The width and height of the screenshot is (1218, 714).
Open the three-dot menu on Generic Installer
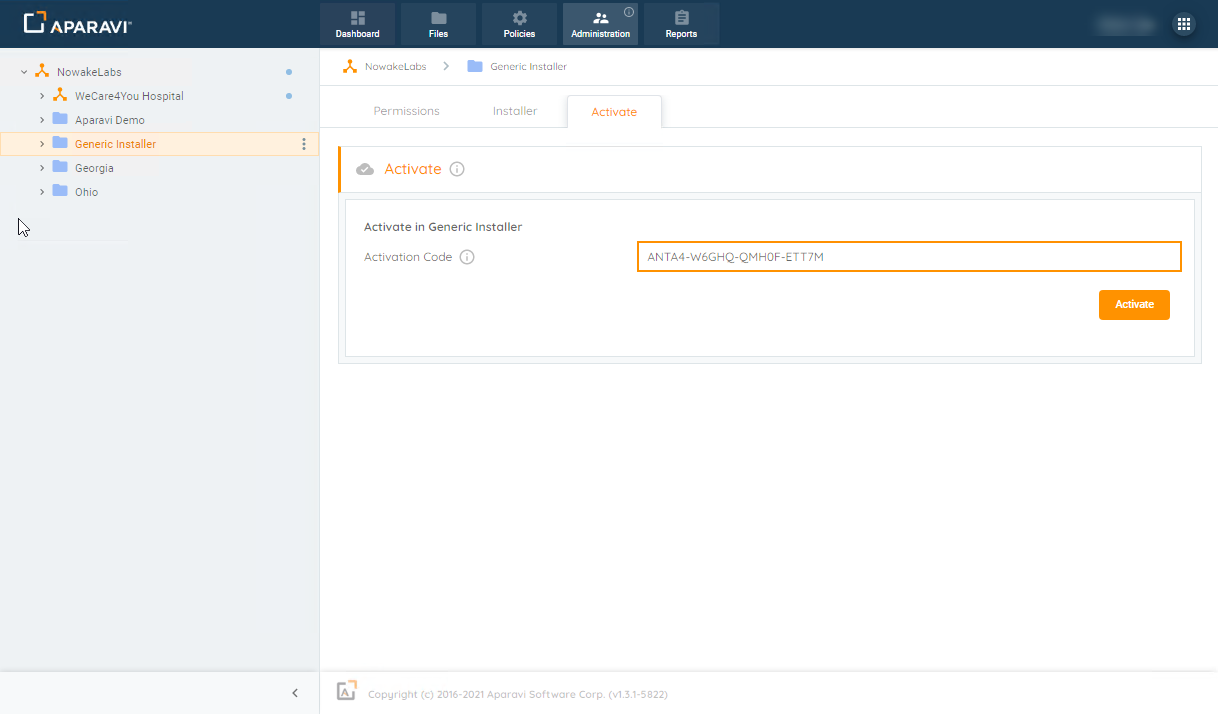tap(303, 143)
